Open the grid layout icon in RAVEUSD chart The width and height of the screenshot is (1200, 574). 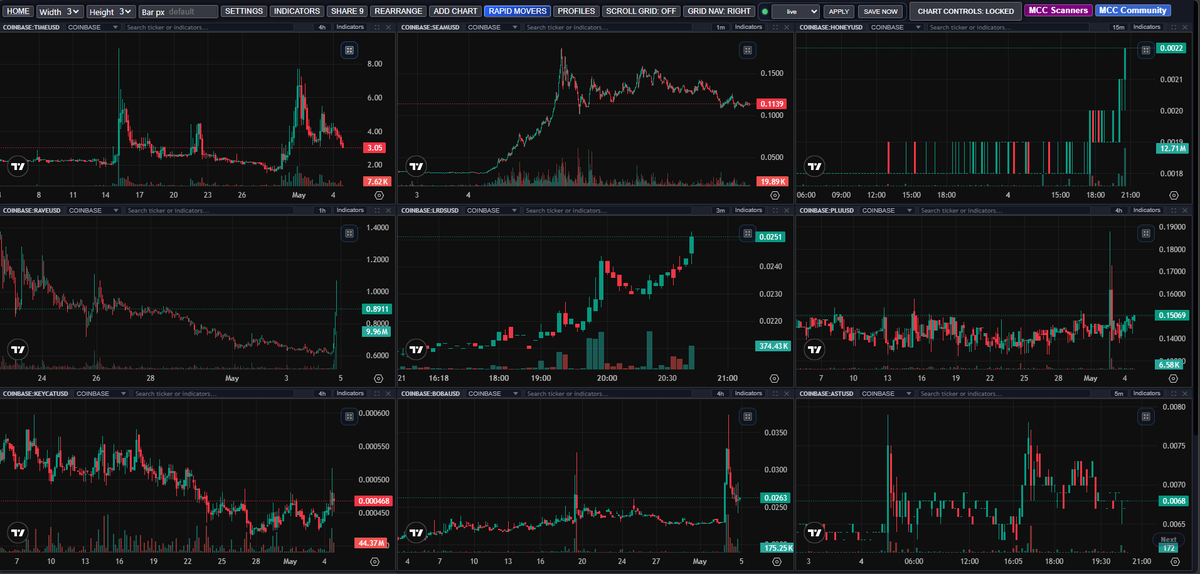(x=349, y=233)
